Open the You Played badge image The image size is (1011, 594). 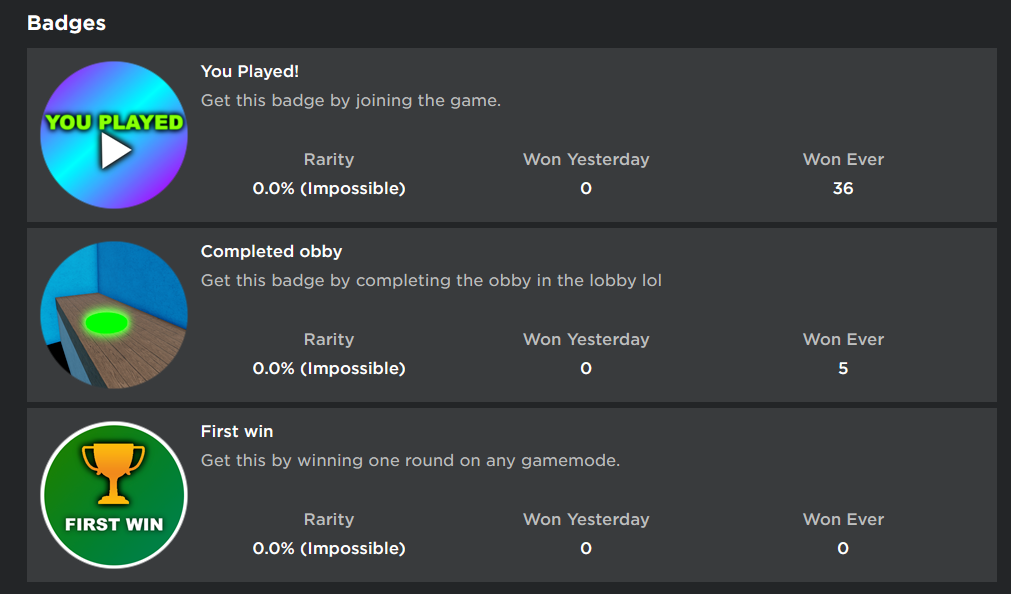pos(114,135)
